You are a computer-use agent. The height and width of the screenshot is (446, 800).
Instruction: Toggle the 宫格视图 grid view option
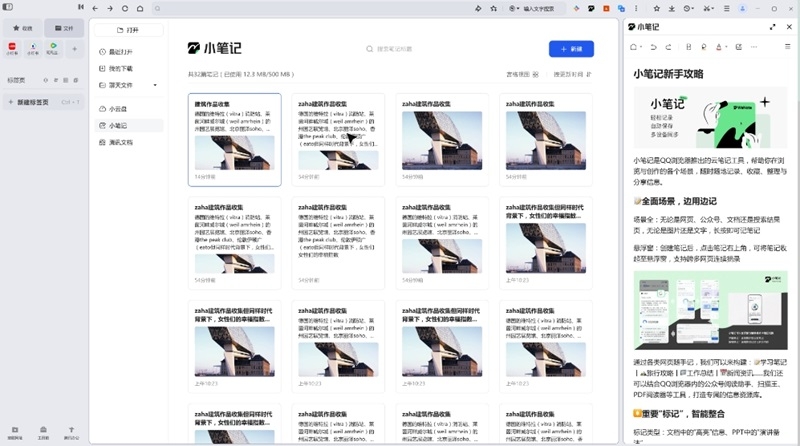tap(522, 75)
